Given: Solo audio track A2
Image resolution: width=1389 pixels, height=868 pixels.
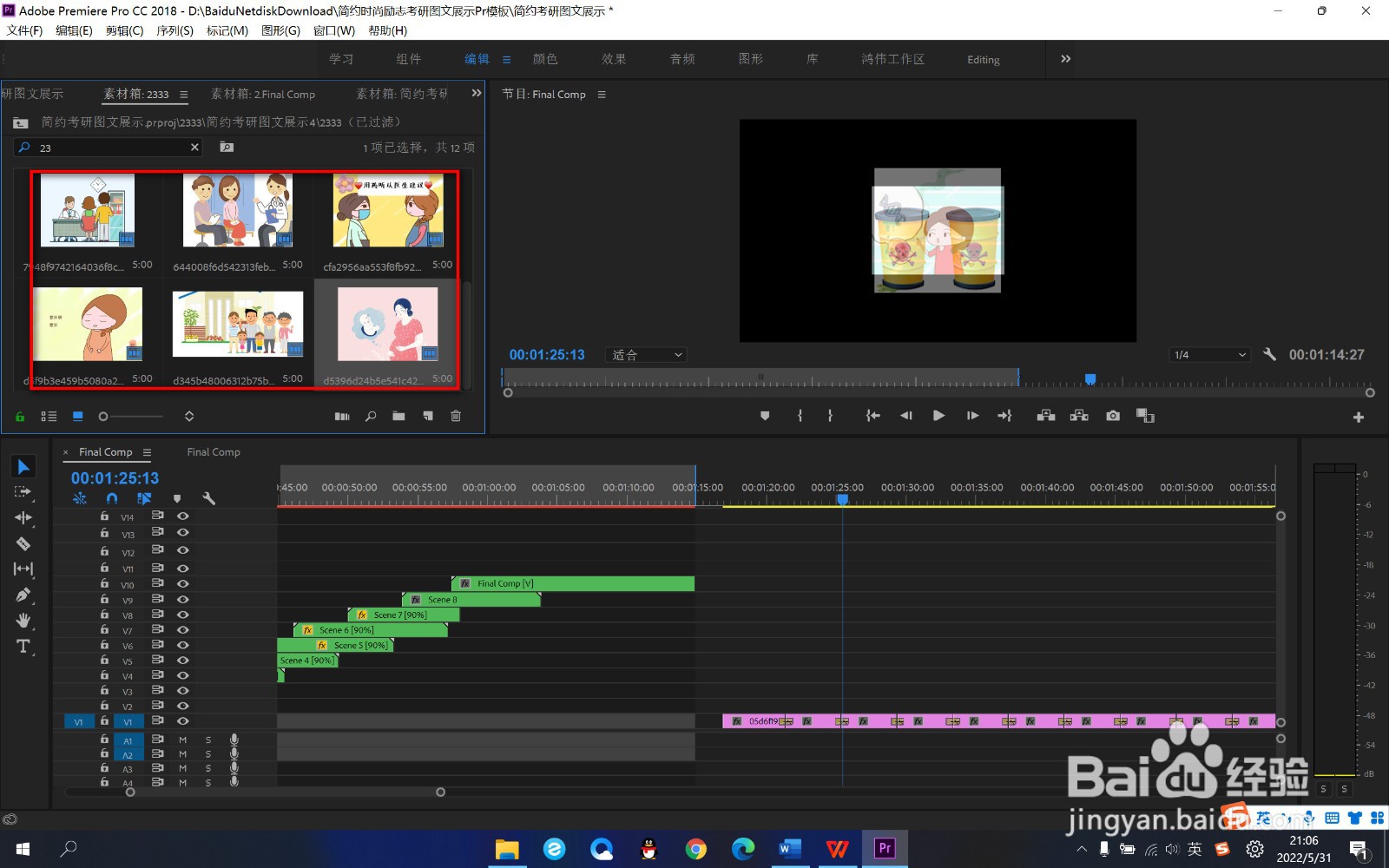Looking at the screenshot, I should (208, 755).
